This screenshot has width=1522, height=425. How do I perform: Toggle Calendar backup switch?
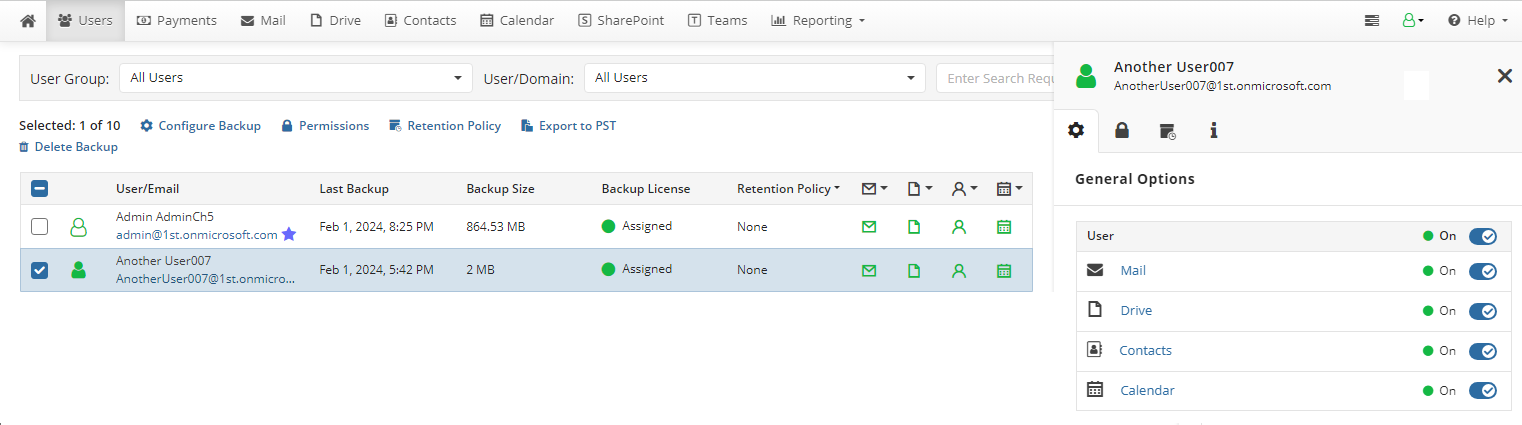pyautogui.click(x=1482, y=391)
